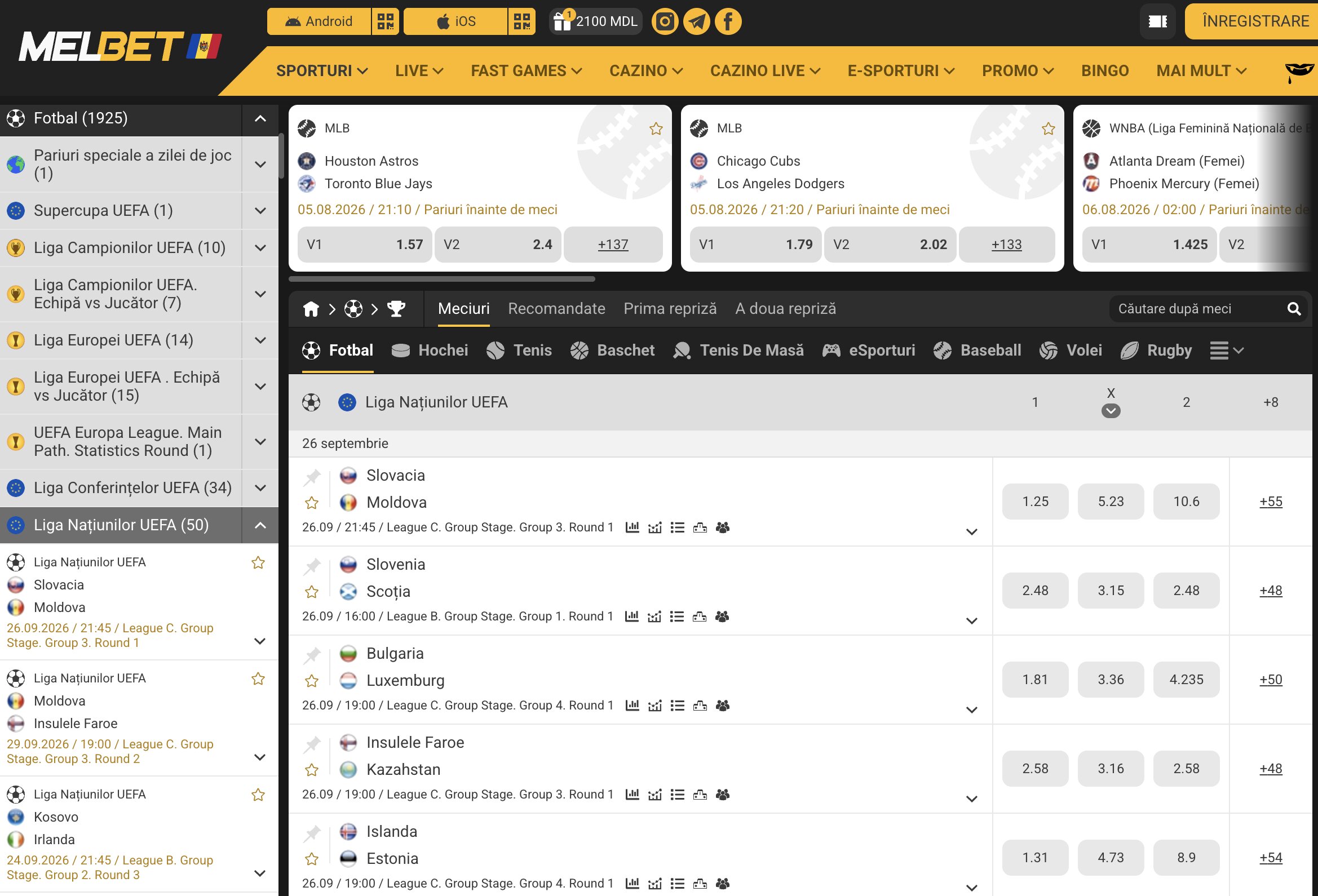Select draw odds 3.15 for Slovenia–Scoția
1318x896 pixels.
1111,591
